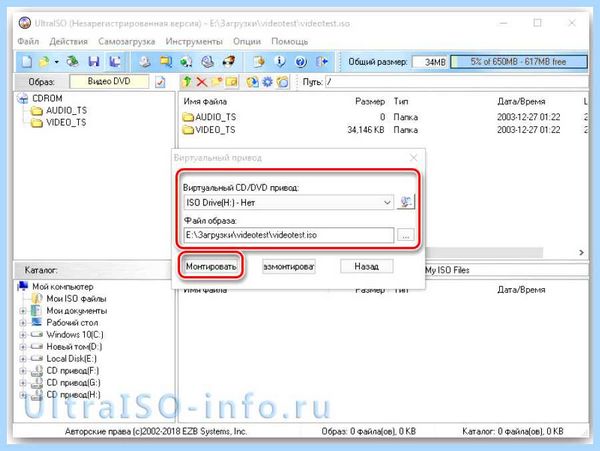Expand Local Disk(E:) tree node
Image resolution: width=600 pixels, height=451 pixels.
tap(23, 359)
